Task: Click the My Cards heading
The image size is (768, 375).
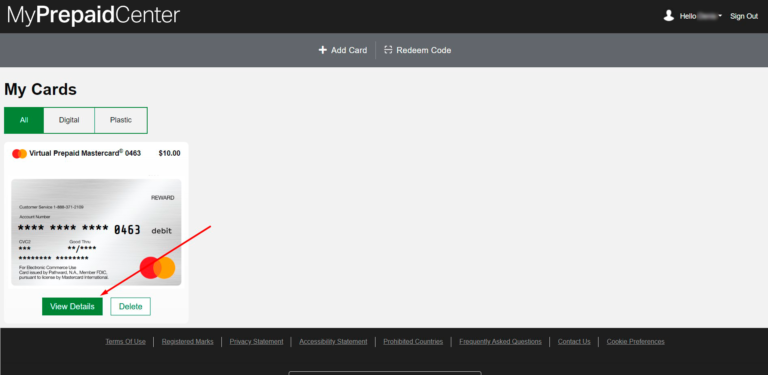Action: (x=41, y=90)
